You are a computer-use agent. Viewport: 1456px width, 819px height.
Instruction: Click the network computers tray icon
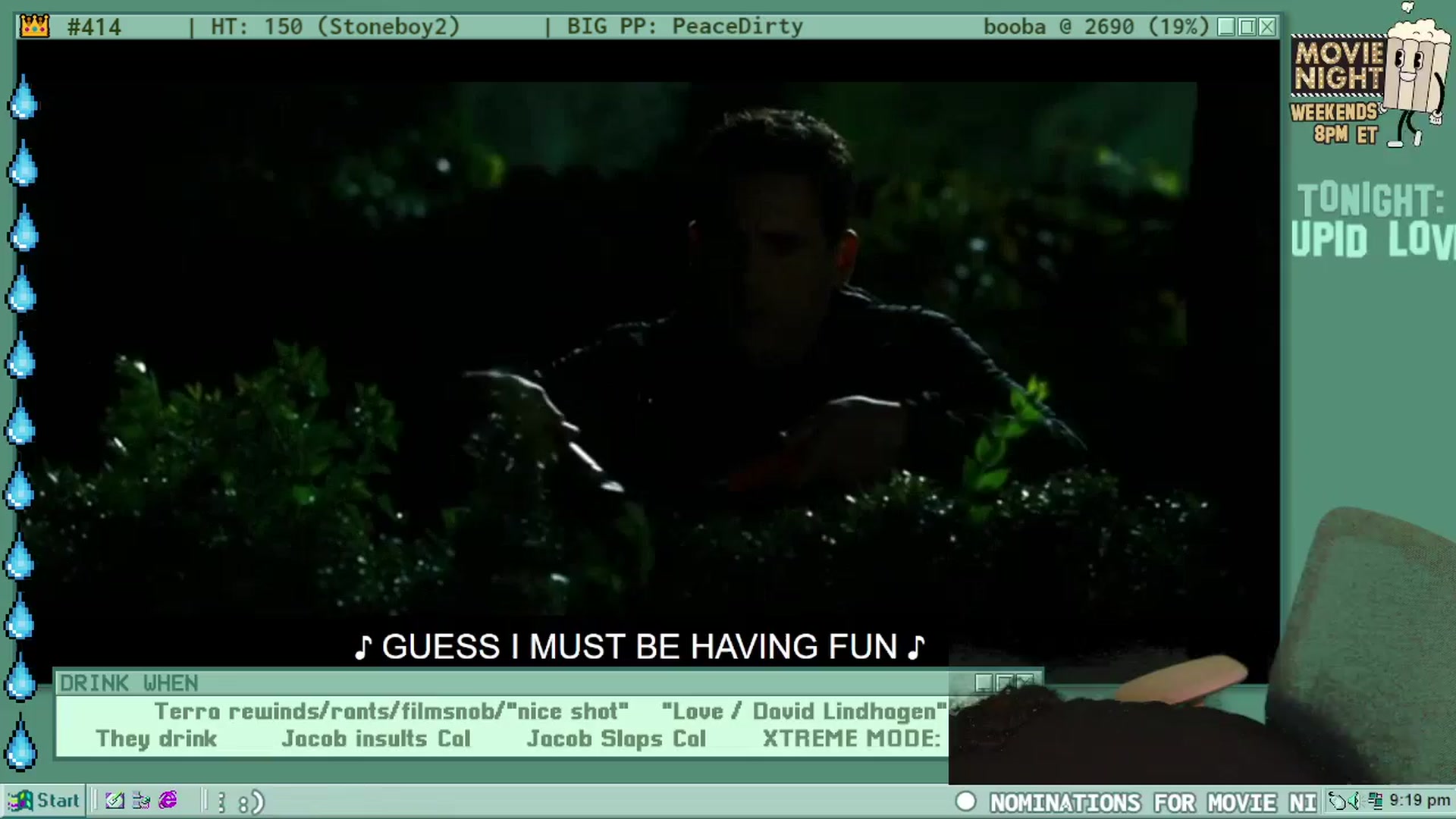click(1375, 801)
